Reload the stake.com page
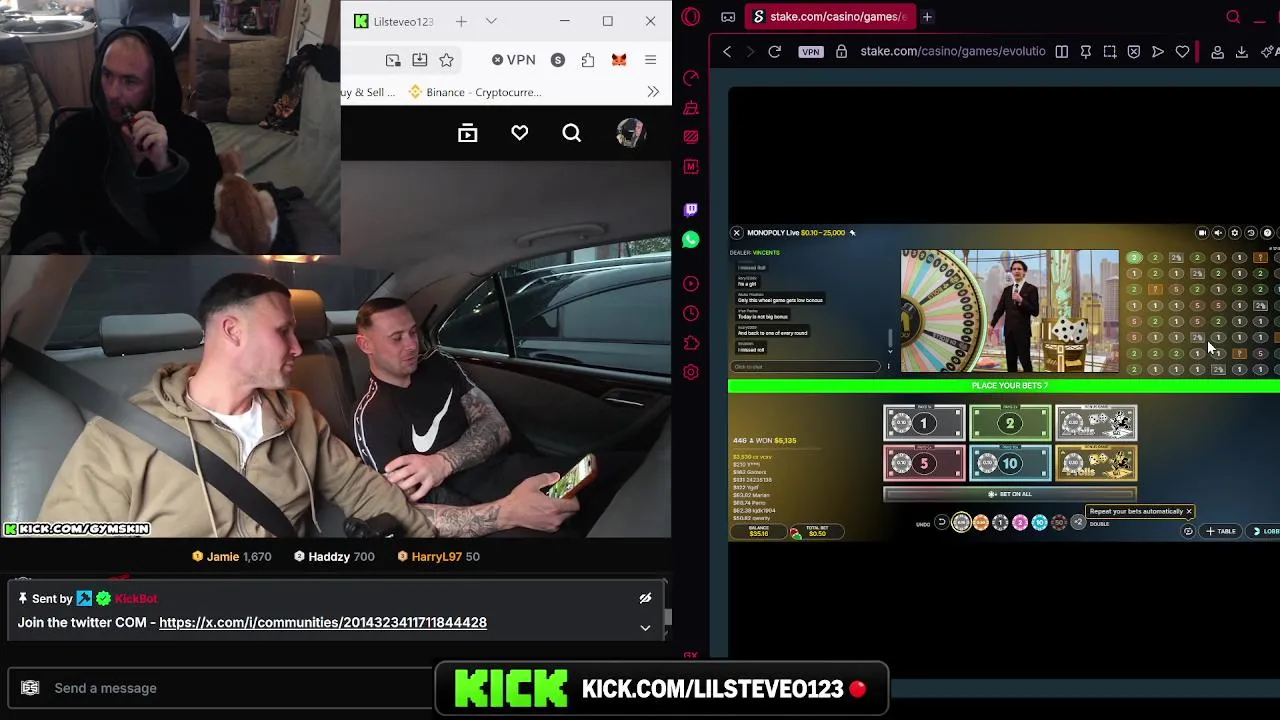 774,51
